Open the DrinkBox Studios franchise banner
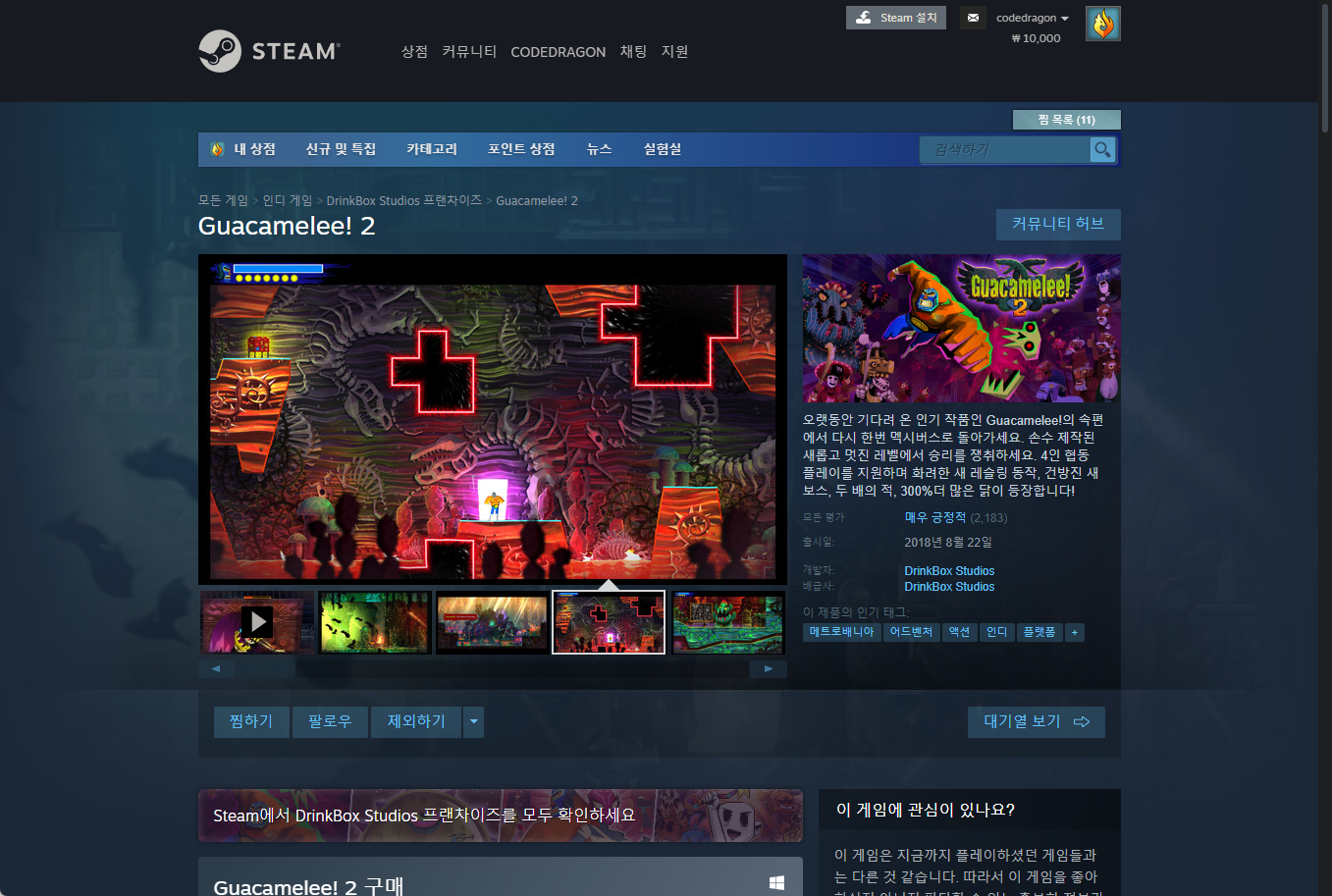Viewport: 1332px width, 896px height. point(501,816)
